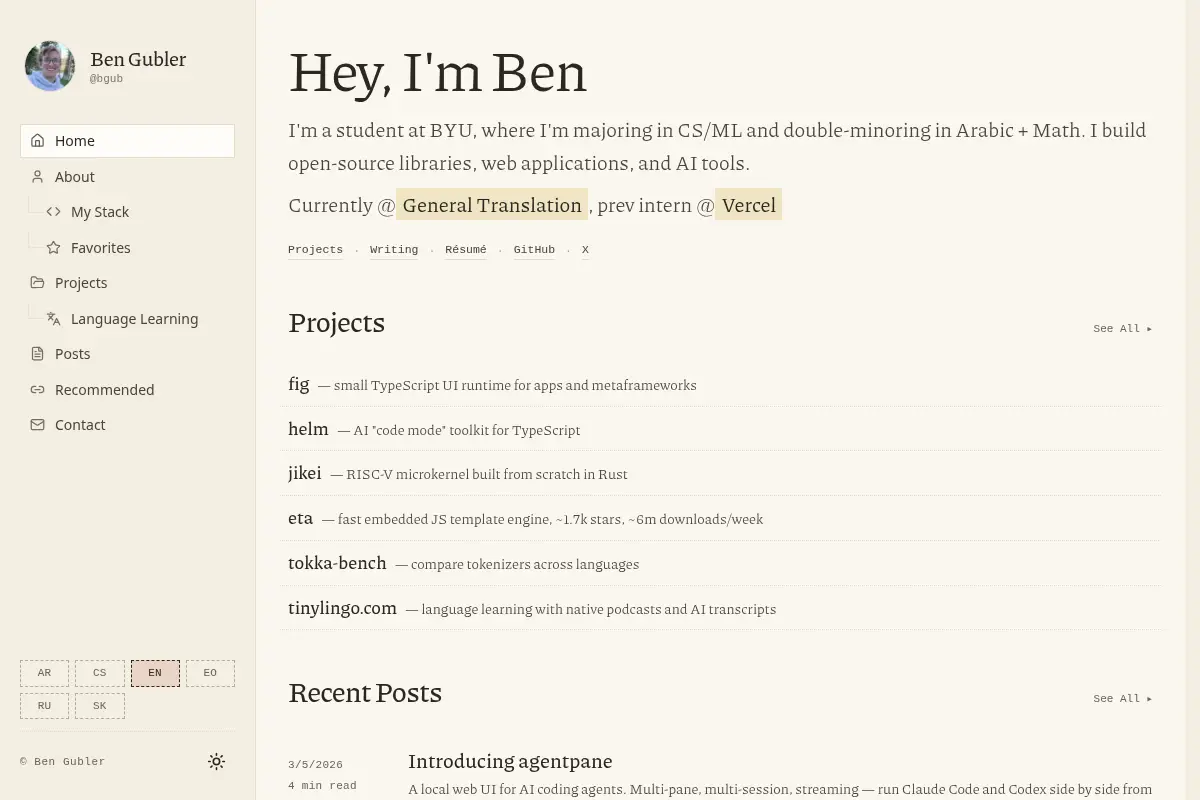
Task: Switch language to AR
Action: click(44, 673)
